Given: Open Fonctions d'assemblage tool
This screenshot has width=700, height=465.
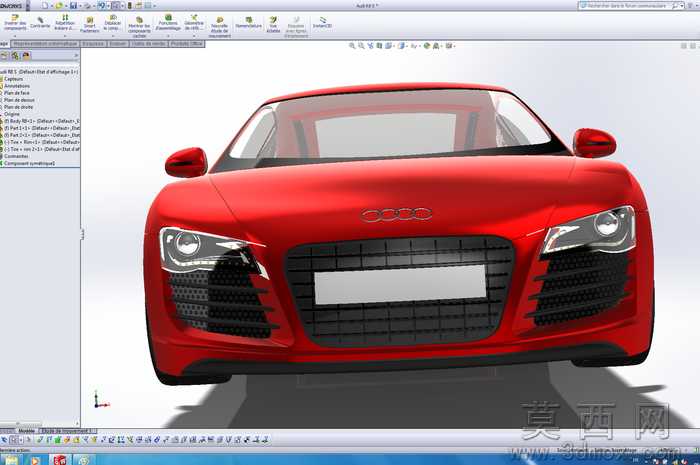Looking at the screenshot, I should pyautogui.click(x=168, y=22).
